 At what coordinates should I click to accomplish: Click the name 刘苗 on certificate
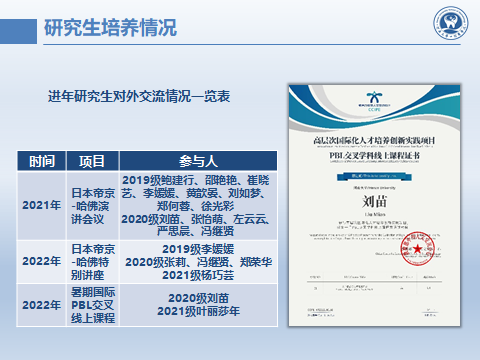pos(375,202)
